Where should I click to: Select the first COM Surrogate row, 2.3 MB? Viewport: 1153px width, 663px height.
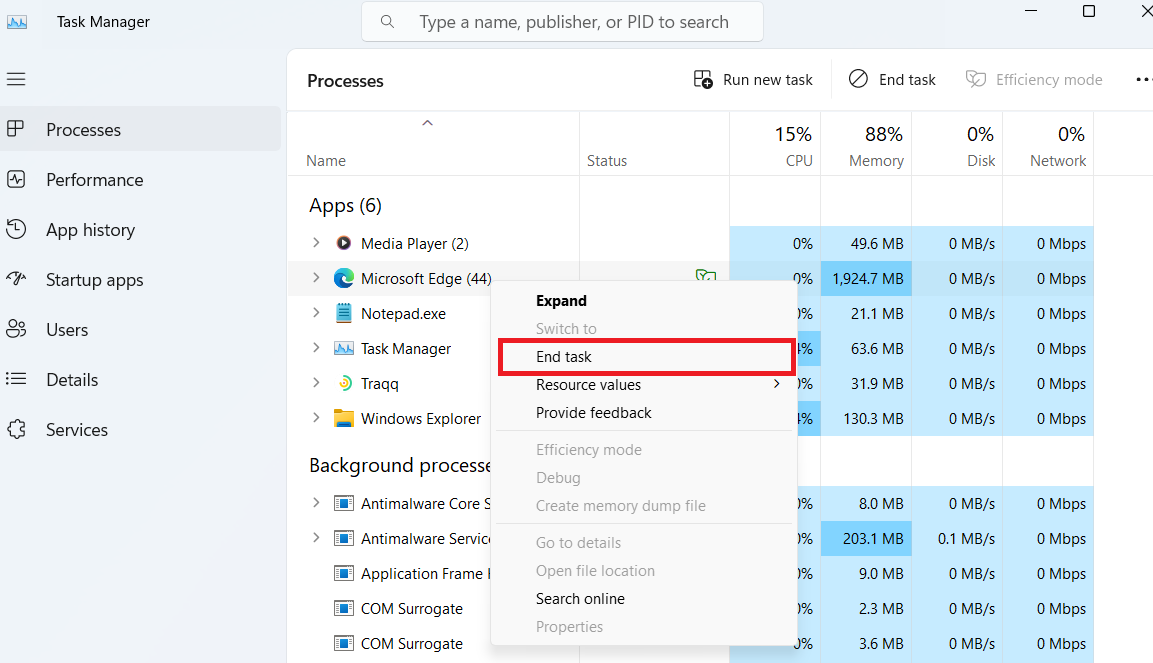click(412, 609)
